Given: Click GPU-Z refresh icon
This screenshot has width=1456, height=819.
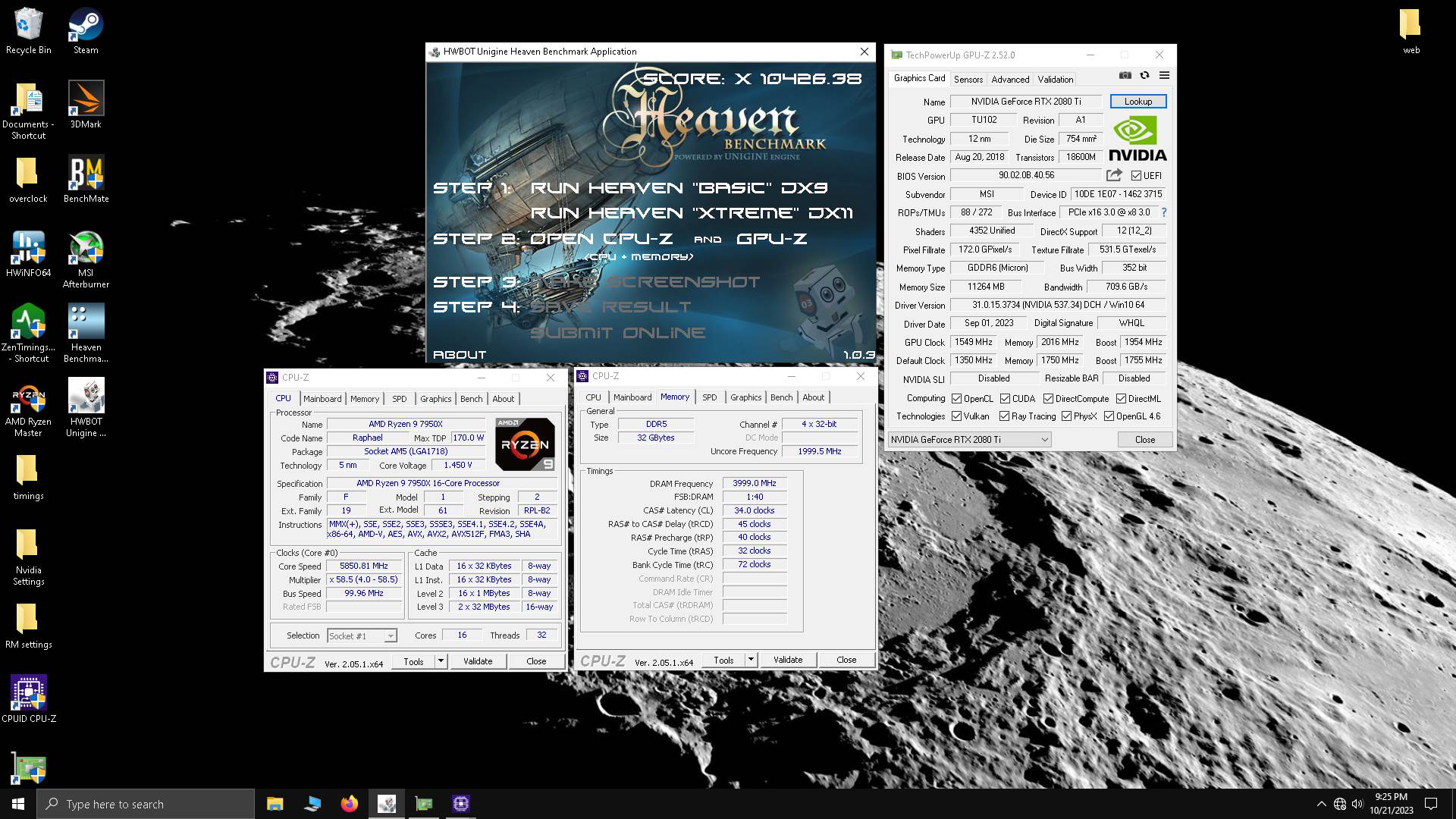Looking at the screenshot, I should tap(1144, 76).
